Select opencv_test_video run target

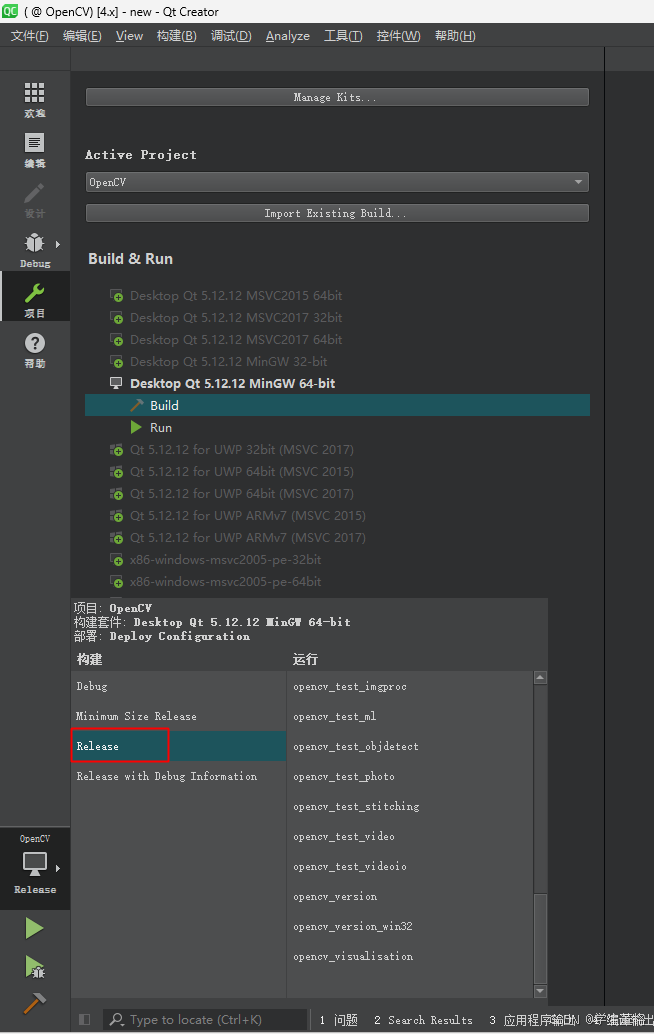point(410,836)
